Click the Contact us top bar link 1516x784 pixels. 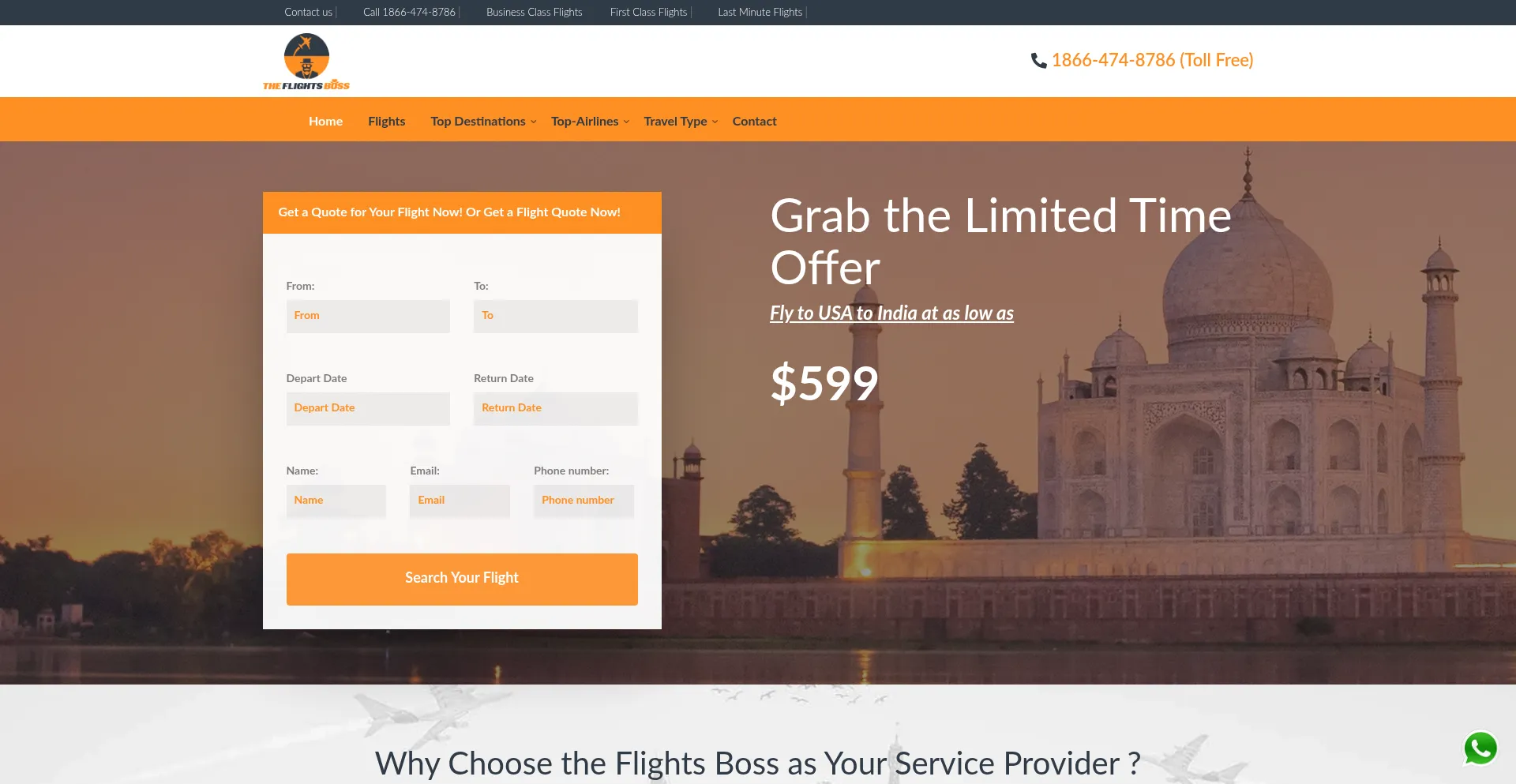point(308,12)
